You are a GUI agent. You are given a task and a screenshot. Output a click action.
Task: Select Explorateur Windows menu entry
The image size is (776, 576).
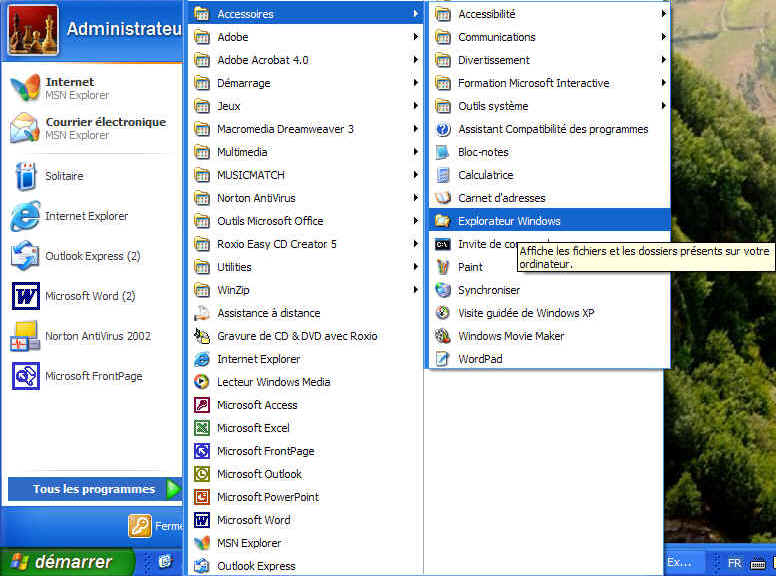point(548,221)
